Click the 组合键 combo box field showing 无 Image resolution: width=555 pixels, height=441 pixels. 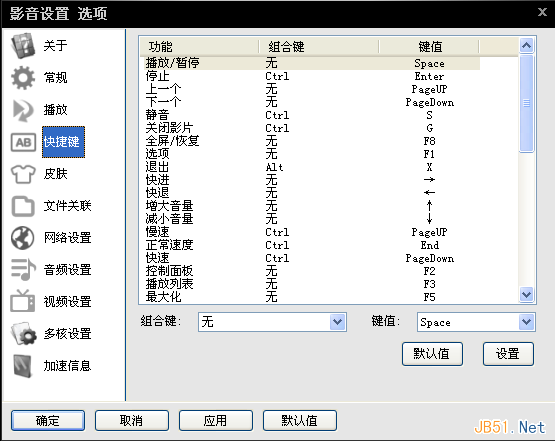pos(272,322)
